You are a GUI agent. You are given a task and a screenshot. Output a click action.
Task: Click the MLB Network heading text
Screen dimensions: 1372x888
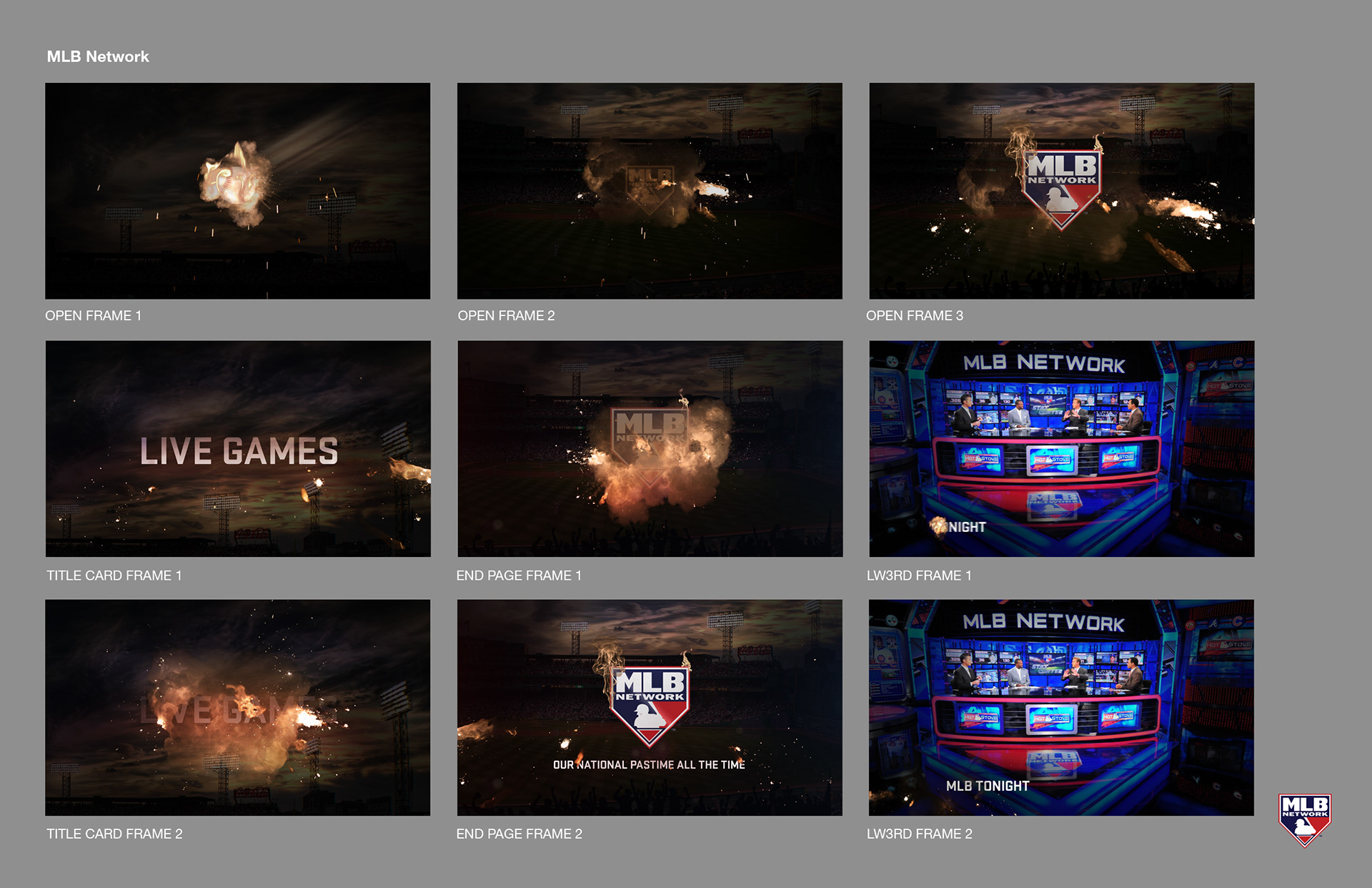pyautogui.click(x=98, y=56)
